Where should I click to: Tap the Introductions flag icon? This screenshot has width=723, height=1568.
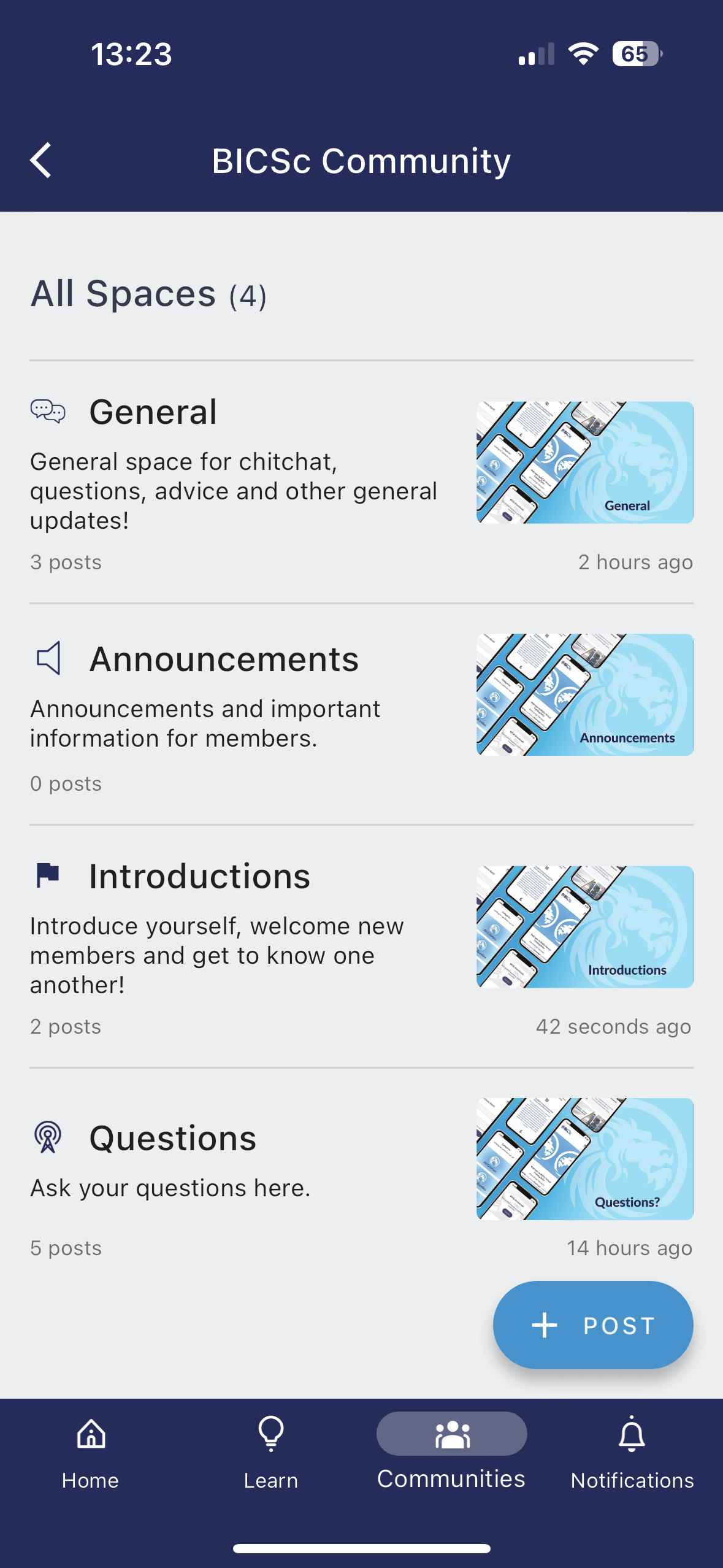coord(48,875)
